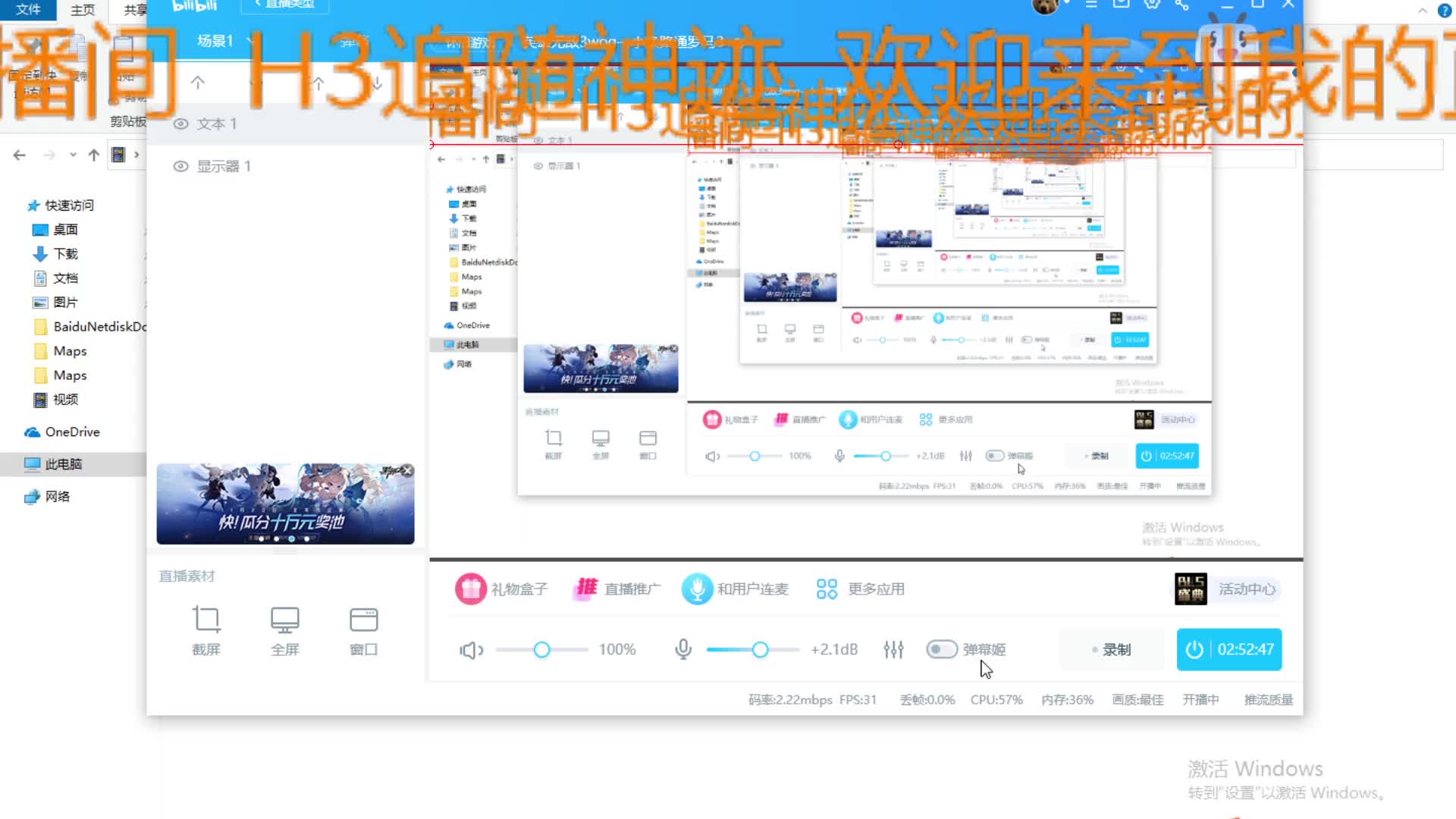Toggle the 弹幕姬 danmaku switch

click(x=940, y=649)
